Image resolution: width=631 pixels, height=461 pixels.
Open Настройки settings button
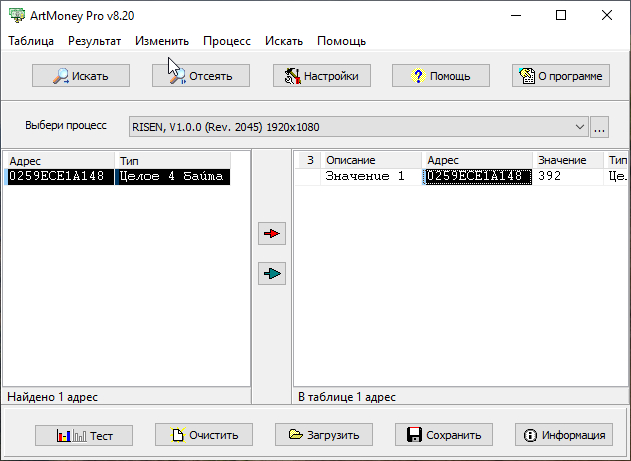[322, 76]
